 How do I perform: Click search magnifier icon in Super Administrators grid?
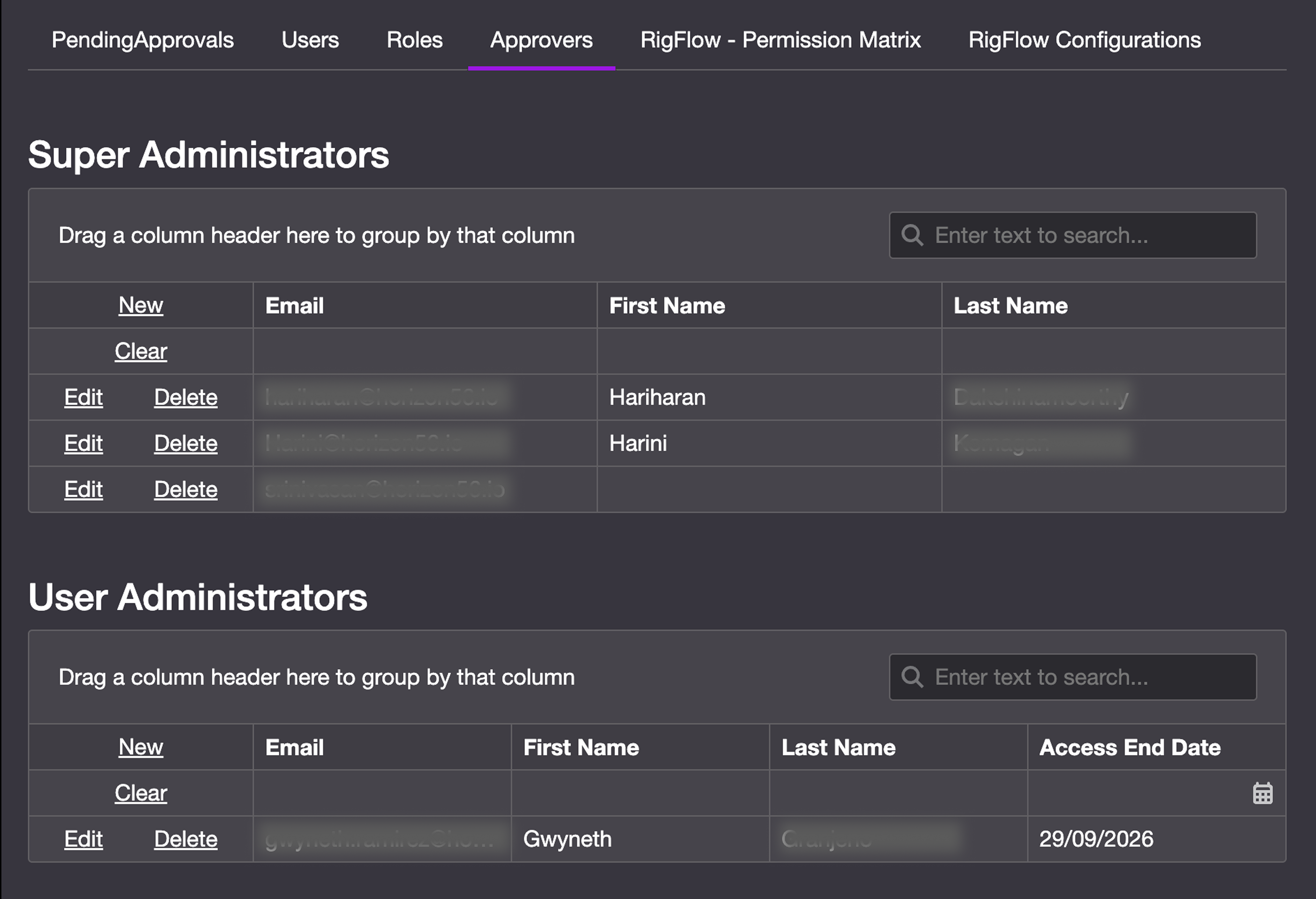pos(912,235)
